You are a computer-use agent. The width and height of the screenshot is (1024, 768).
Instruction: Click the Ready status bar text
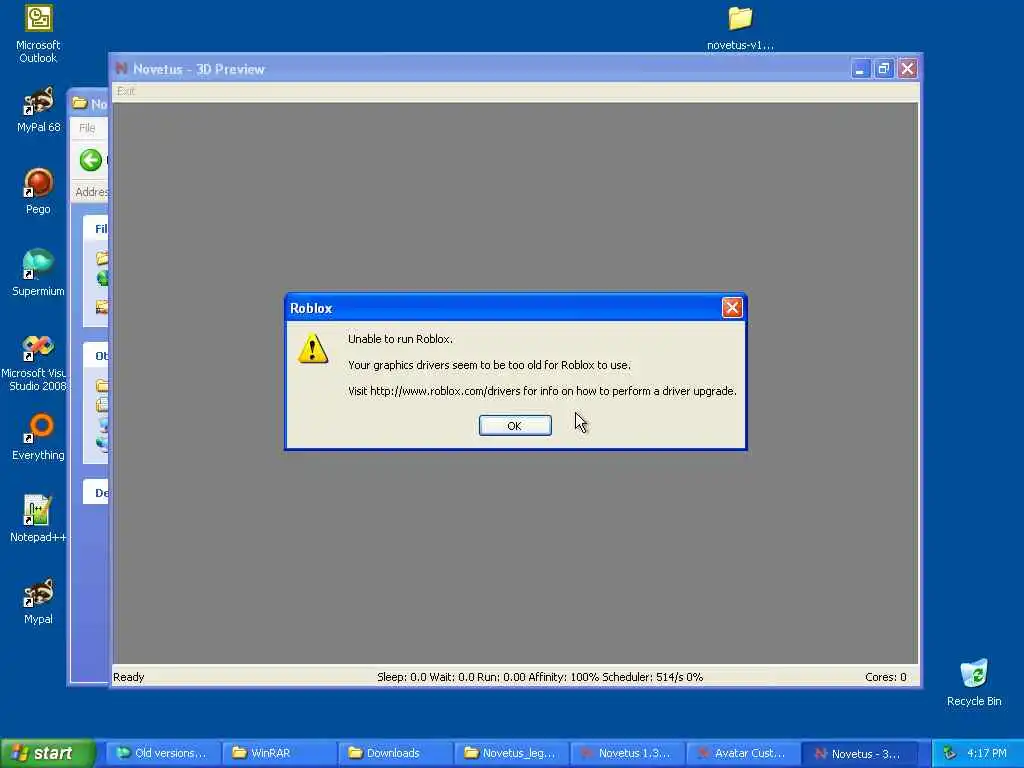129,677
